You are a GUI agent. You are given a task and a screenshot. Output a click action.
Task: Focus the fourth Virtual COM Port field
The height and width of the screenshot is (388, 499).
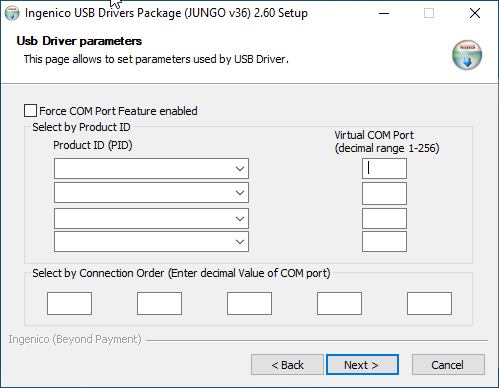pos(384,242)
